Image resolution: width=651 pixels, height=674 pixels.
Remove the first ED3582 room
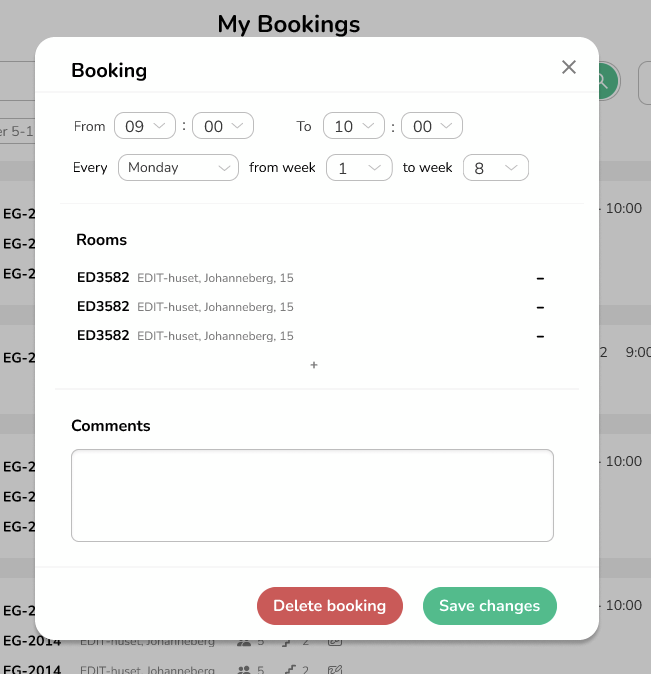point(540,278)
